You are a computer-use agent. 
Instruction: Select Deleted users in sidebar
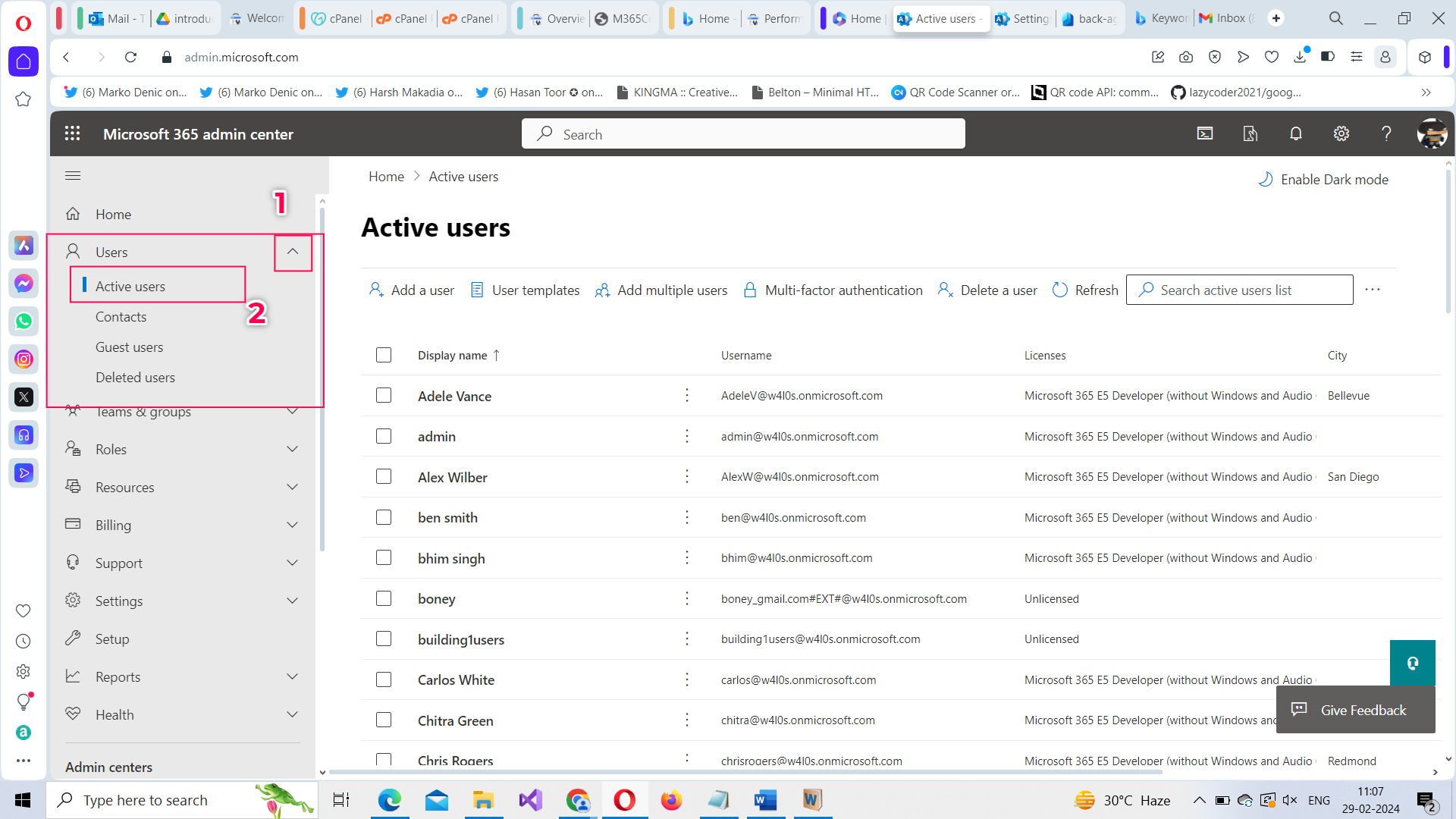[x=135, y=378]
